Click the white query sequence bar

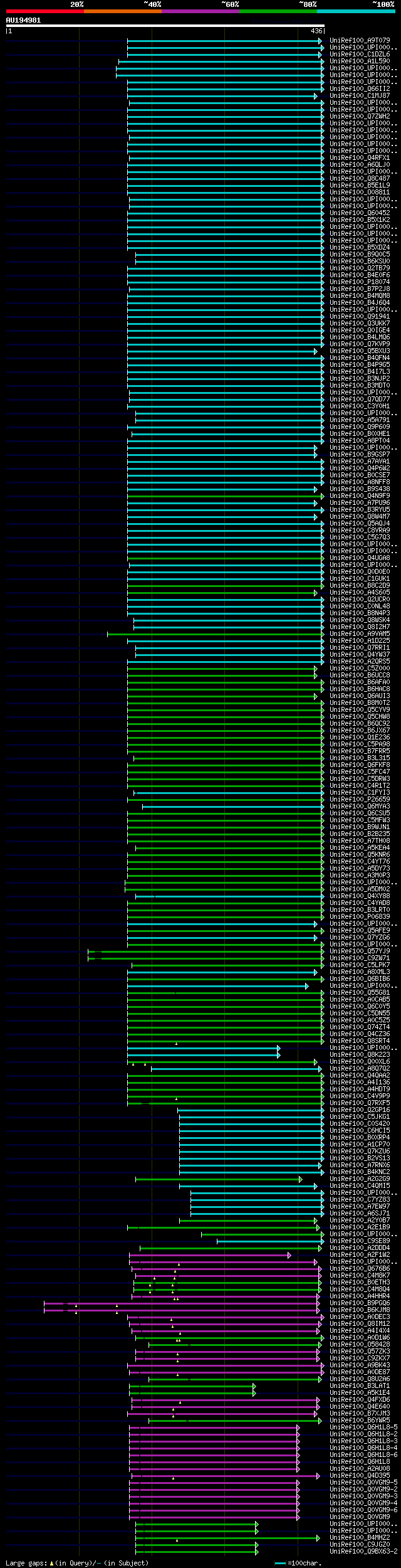[x=165, y=26]
